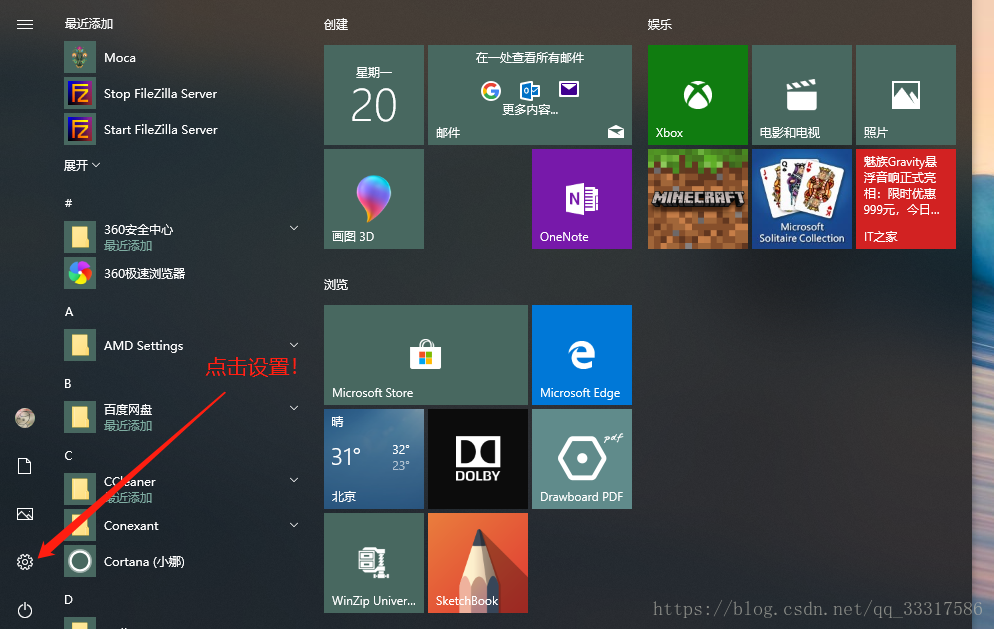Open the Drawboard PDF tile
The image size is (994, 629).
pyautogui.click(x=582, y=459)
